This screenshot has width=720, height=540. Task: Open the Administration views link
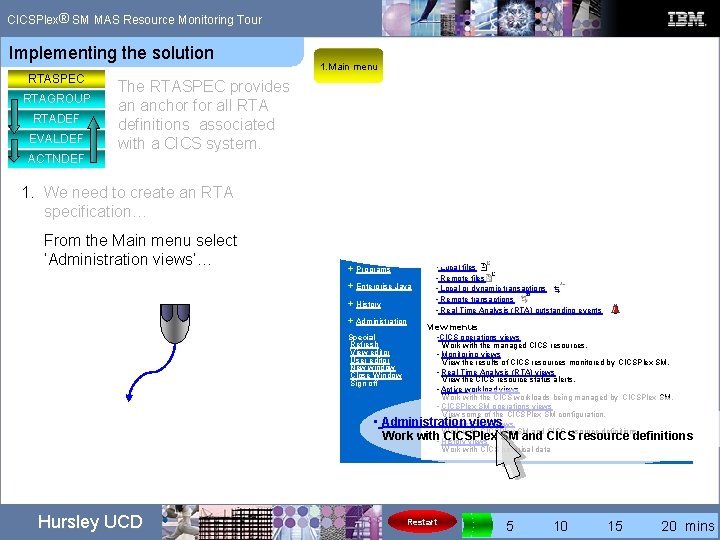442,422
